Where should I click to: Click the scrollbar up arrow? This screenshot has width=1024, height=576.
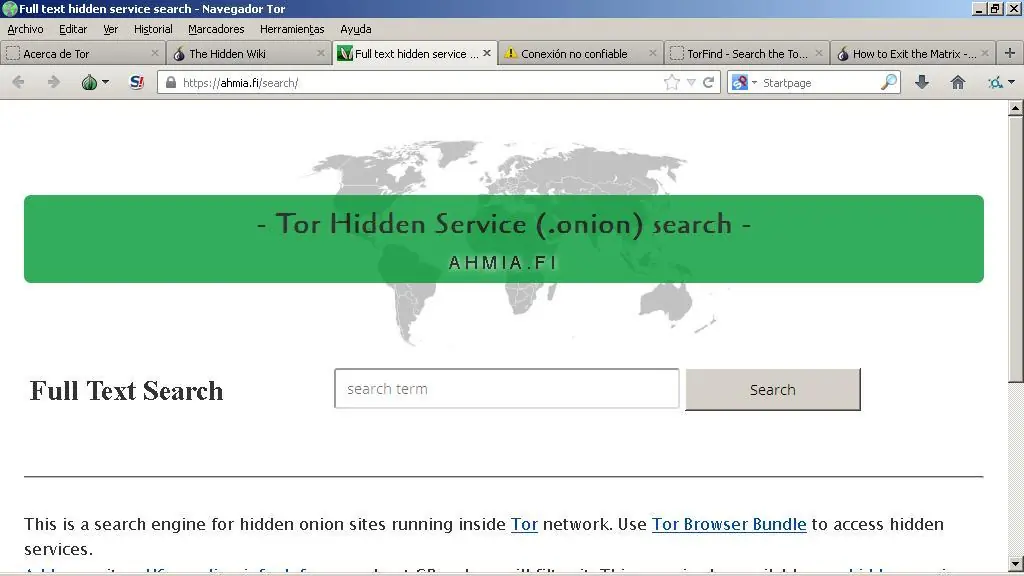tap(1016, 108)
